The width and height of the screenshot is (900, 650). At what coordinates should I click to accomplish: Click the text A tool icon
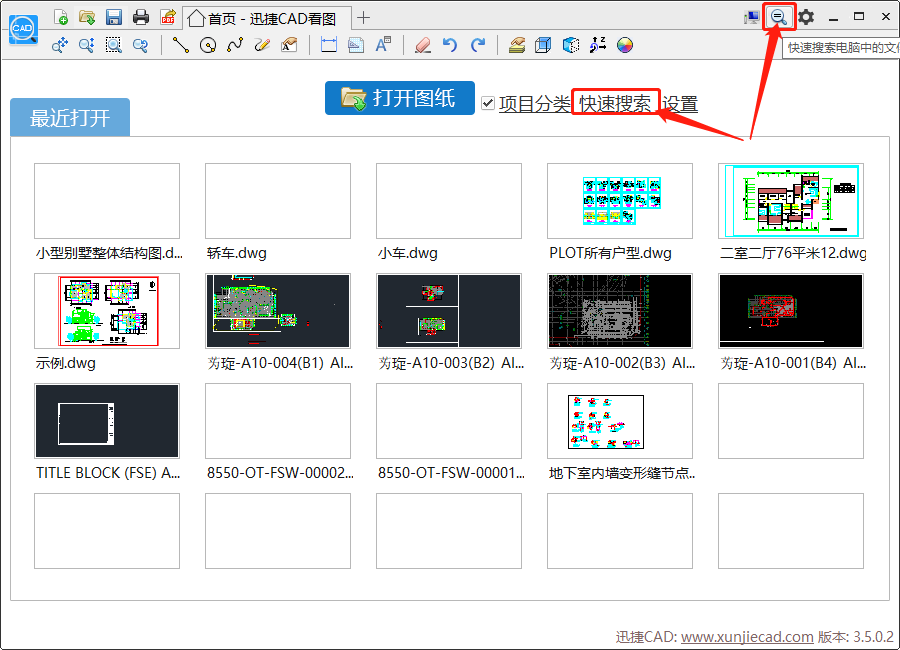pos(383,45)
